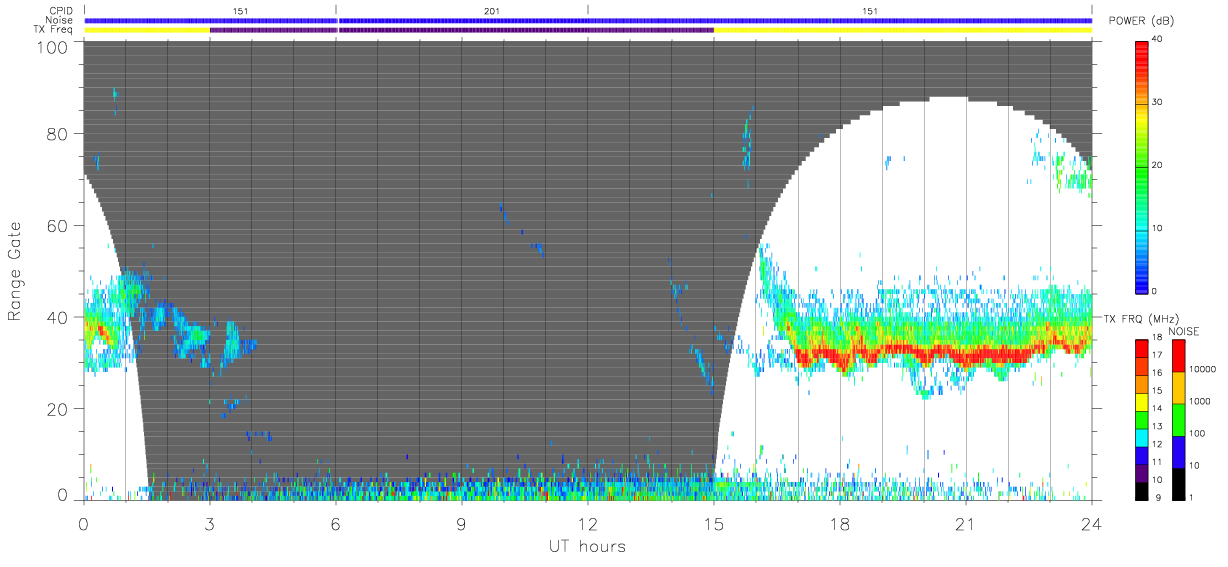Click the blue Noise strip above plot
This screenshot has height=567, width=1228.
pyautogui.click(x=588, y=20)
